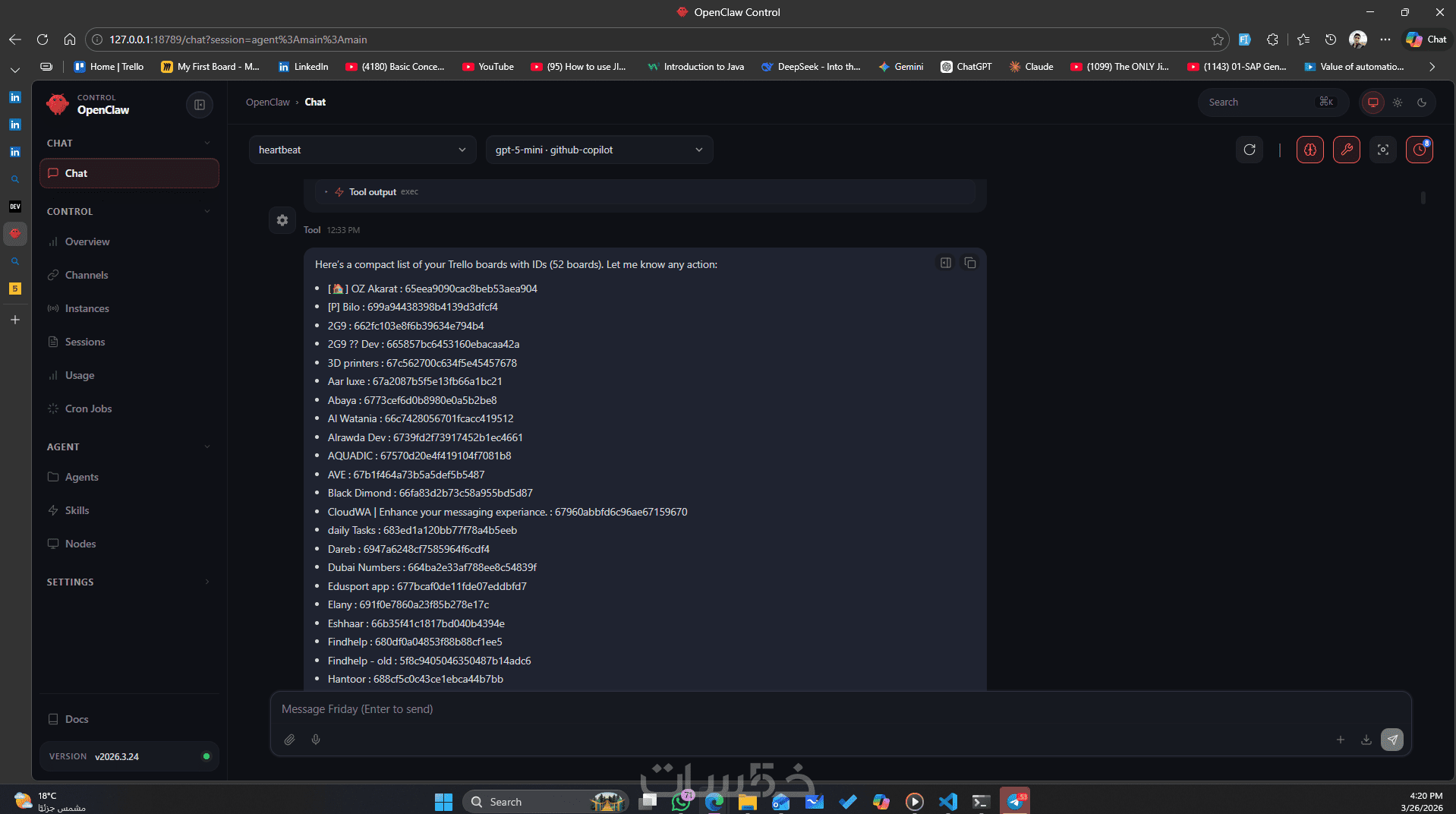This screenshot has height=814, width=1456.
Task: Open WhatsApp from the taskbar
Action: pyautogui.click(x=681, y=802)
